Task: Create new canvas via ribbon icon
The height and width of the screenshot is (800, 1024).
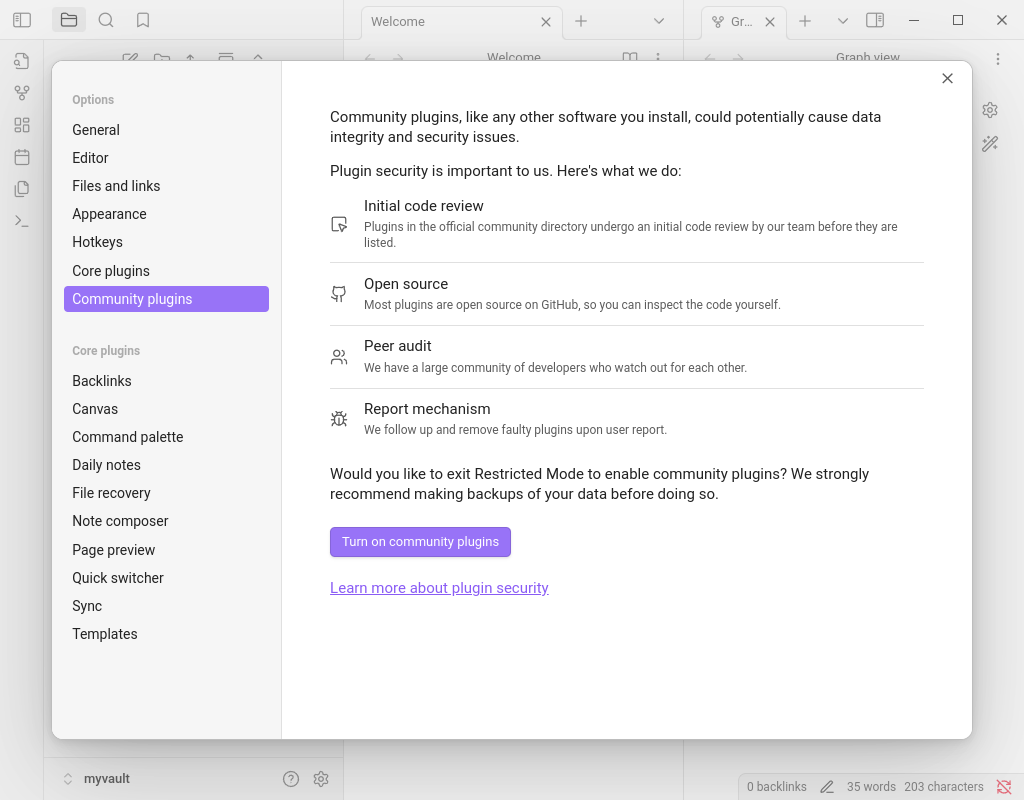Action: (22, 125)
